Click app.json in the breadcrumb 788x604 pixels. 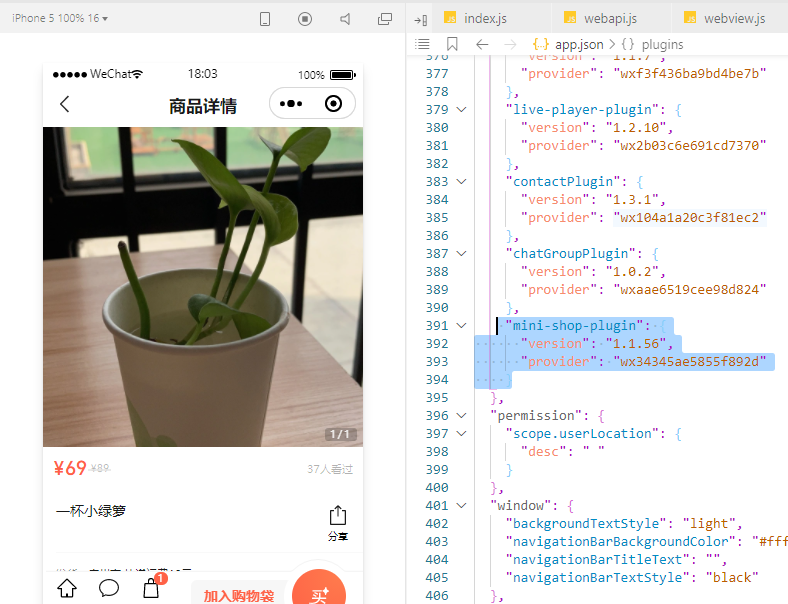(x=578, y=45)
